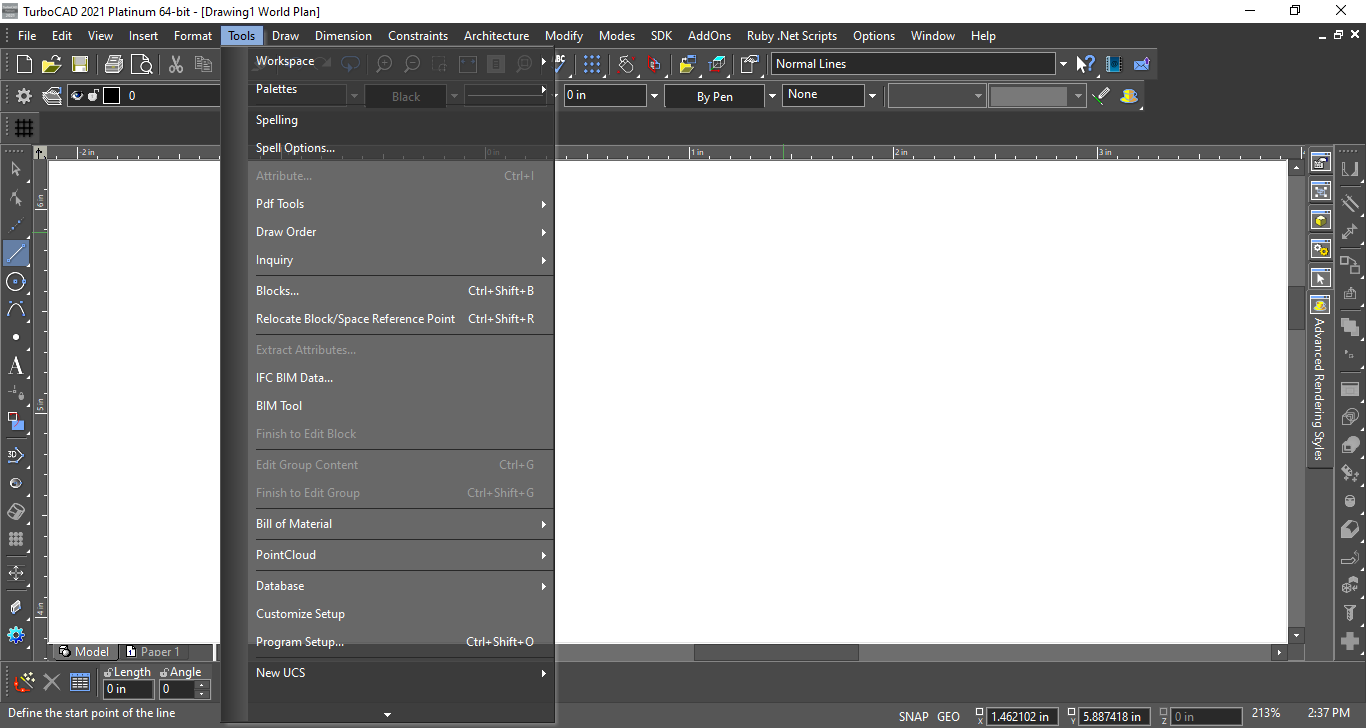Screen dimensions: 1366x728
Task: Open the 3D tools icon in the left toolbar
Action: point(16,455)
